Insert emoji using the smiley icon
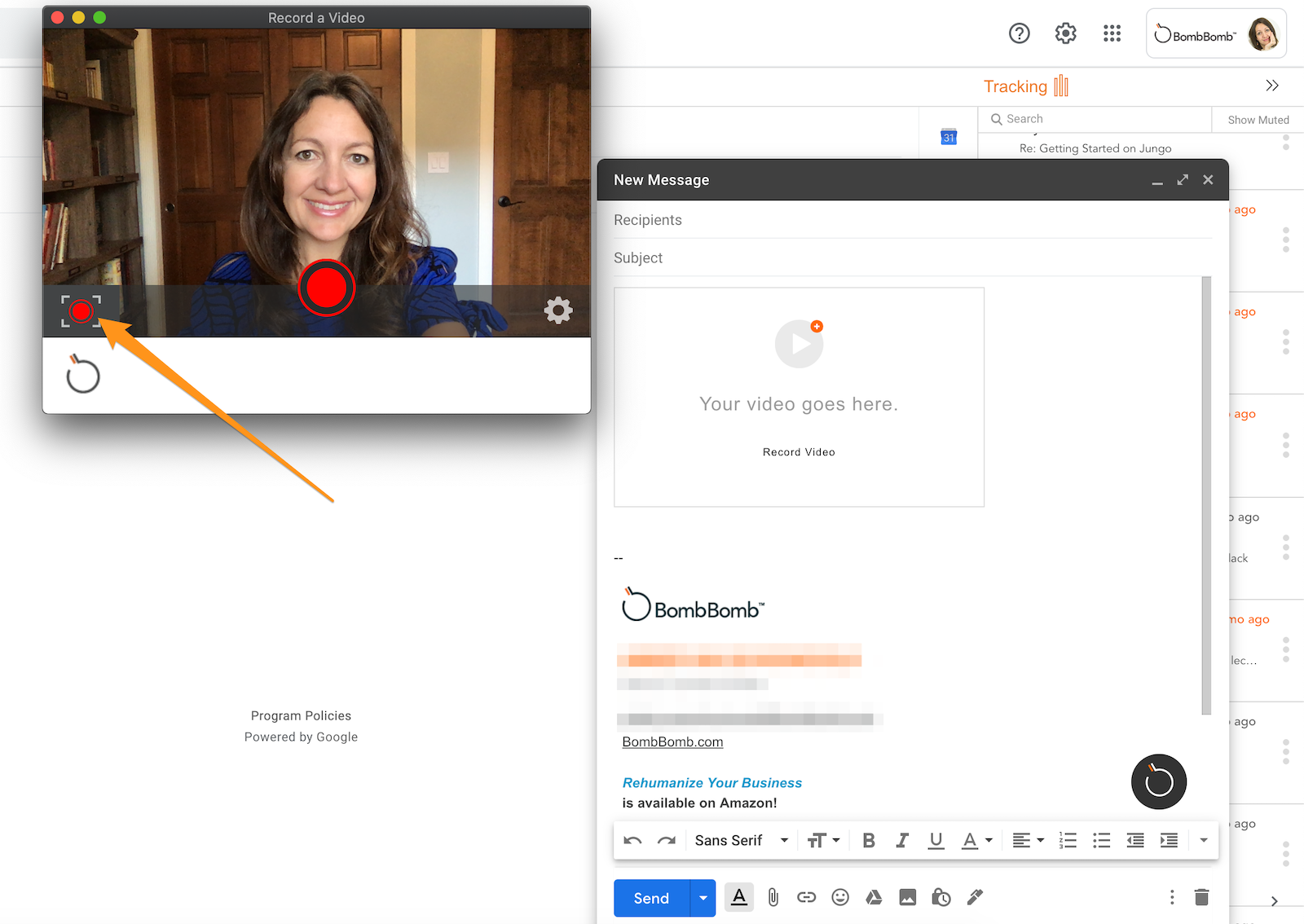Screen dimensions: 1304x924 (840, 898)
